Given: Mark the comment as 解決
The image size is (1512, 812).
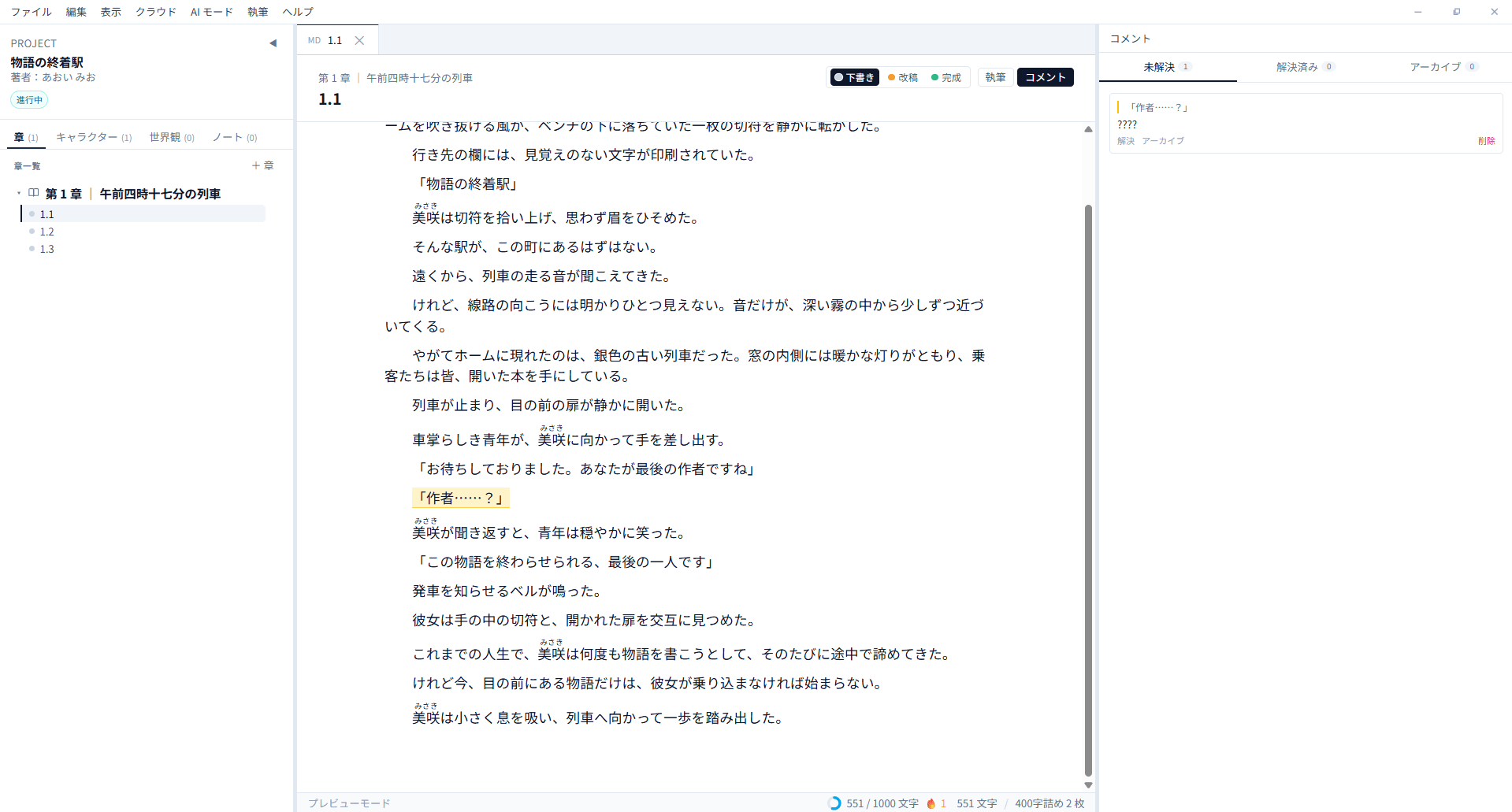Looking at the screenshot, I should [x=1126, y=141].
